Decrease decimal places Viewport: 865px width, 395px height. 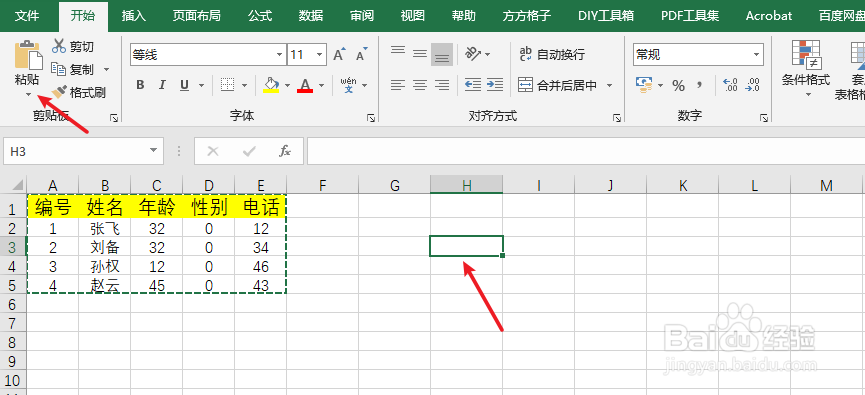pyautogui.click(x=752, y=85)
